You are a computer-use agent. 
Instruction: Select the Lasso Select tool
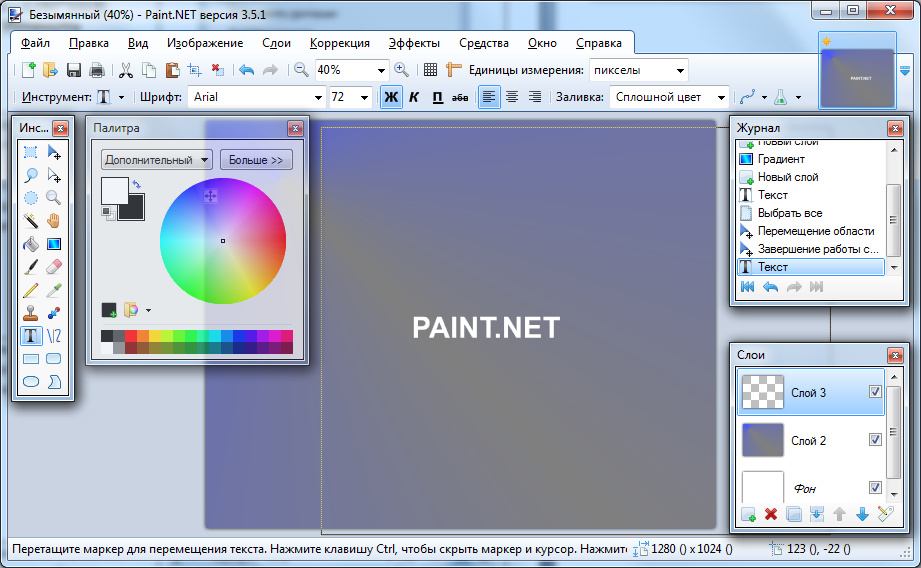point(31,175)
